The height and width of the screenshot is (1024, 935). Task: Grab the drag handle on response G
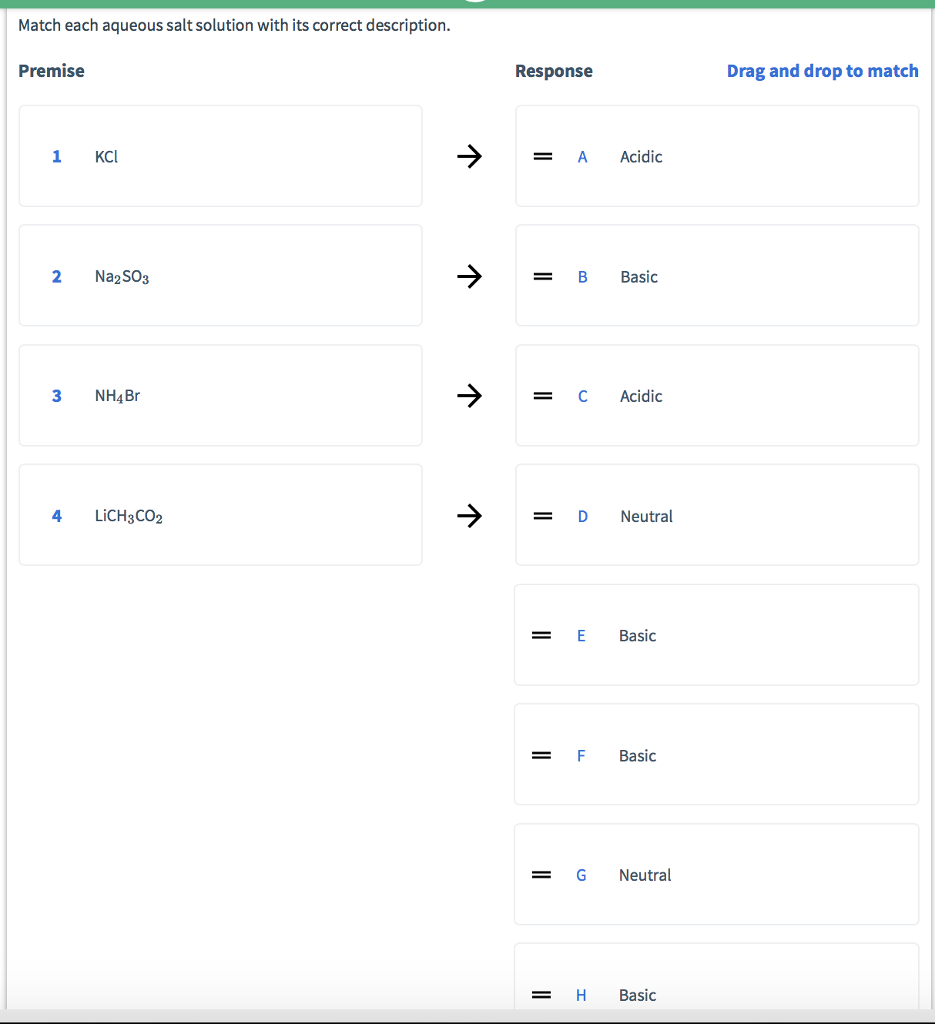point(541,876)
